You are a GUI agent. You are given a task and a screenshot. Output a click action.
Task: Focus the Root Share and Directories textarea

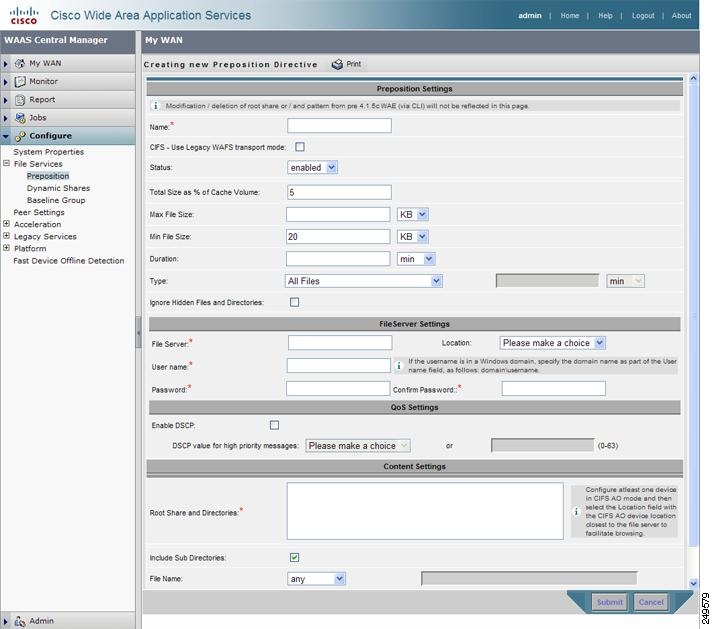click(425, 511)
